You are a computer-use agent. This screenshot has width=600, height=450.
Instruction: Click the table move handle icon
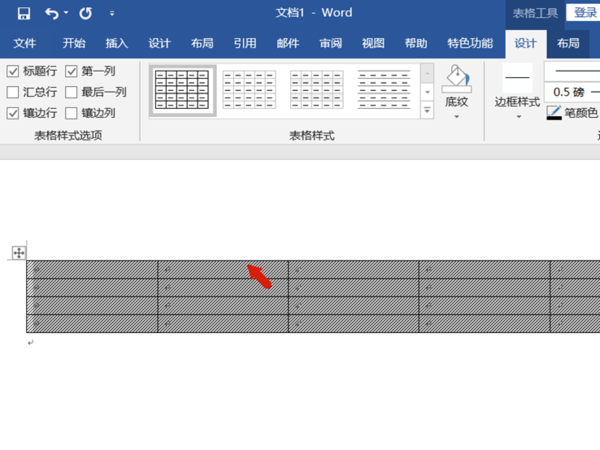[x=19, y=253]
